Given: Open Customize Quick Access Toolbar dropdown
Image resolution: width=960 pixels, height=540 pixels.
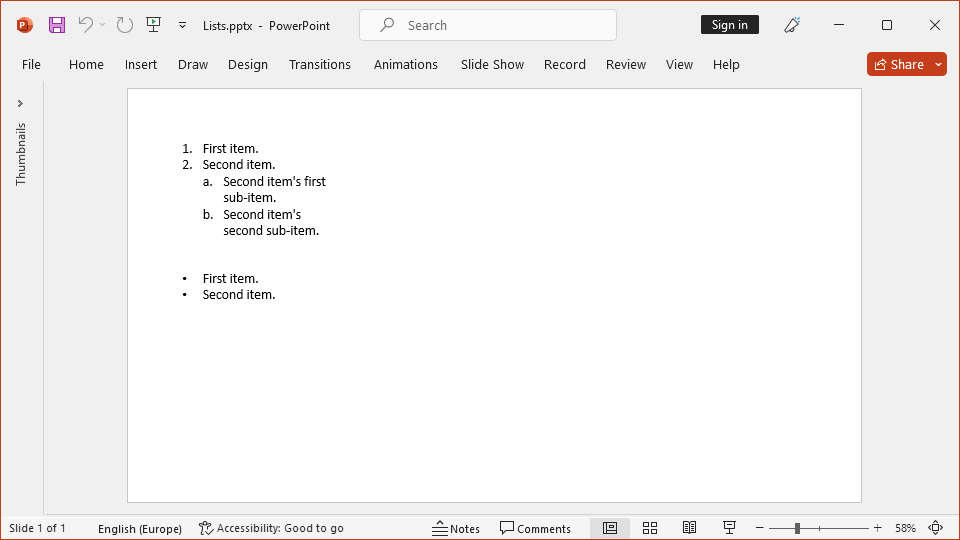Looking at the screenshot, I should tap(182, 25).
